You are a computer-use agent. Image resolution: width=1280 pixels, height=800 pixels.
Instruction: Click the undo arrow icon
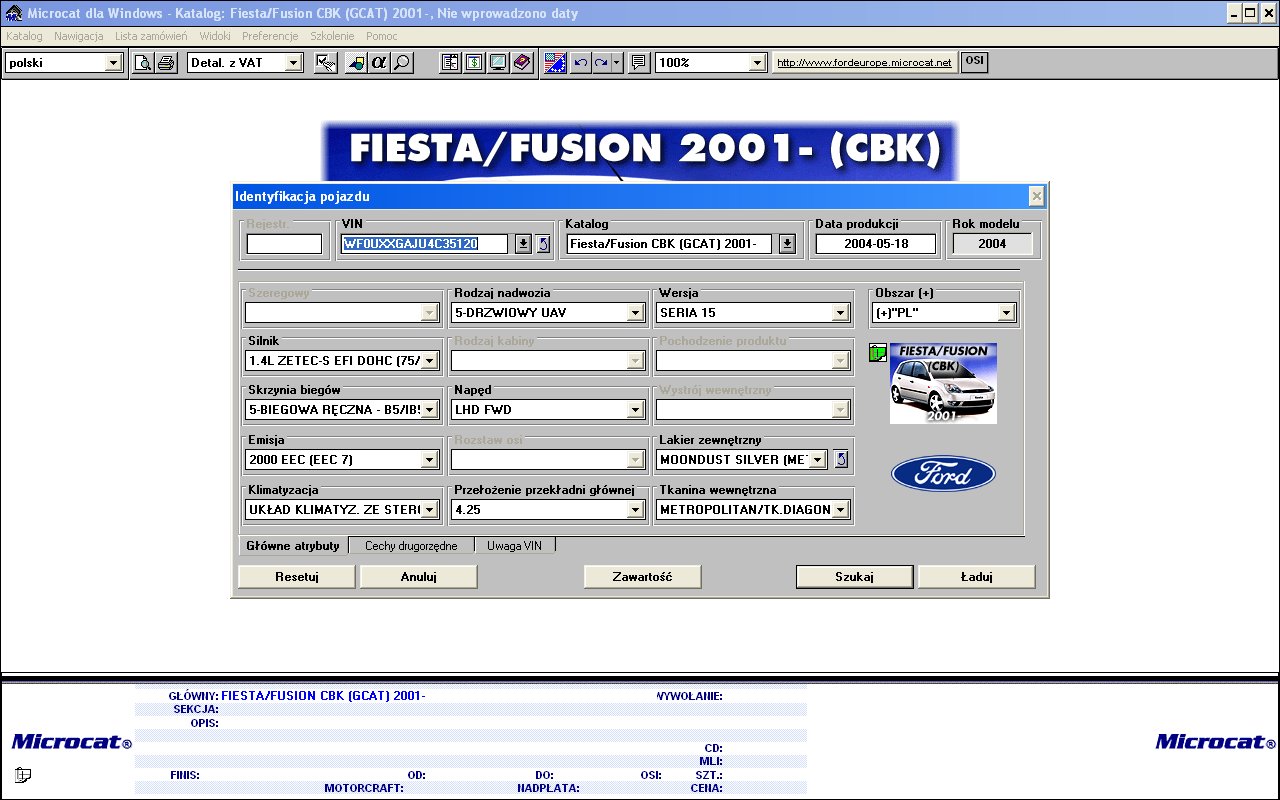(x=580, y=62)
